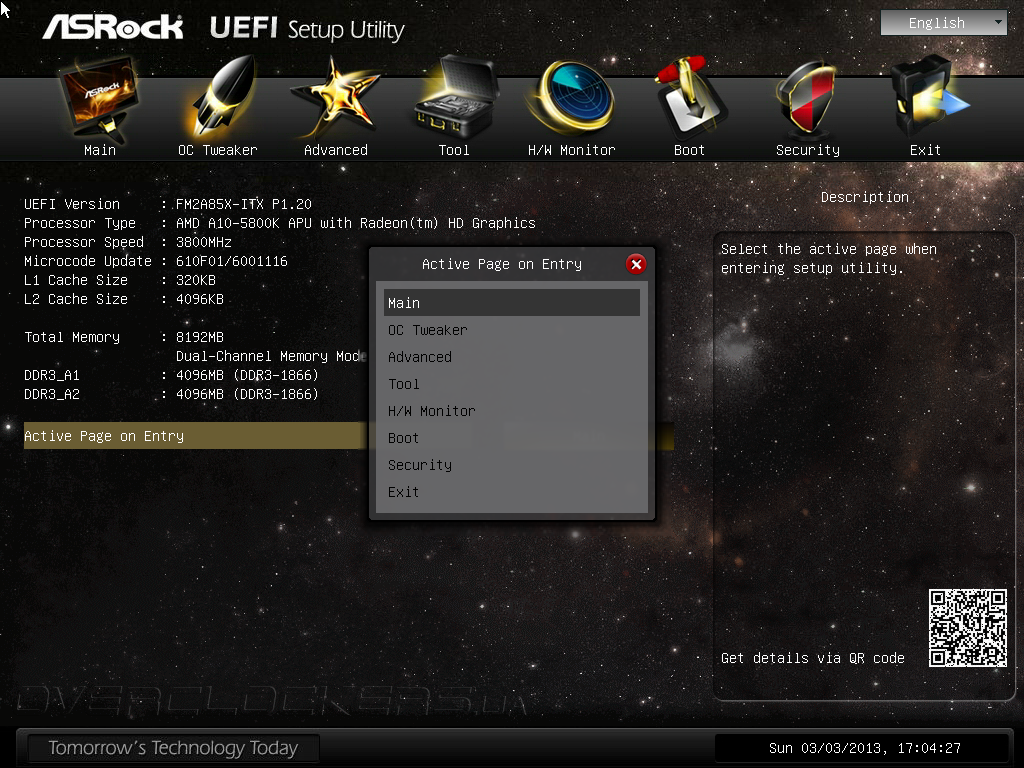The width and height of the screenshot is (1024, 768).
Task: Click the QR code image
Action: point(968,628)
